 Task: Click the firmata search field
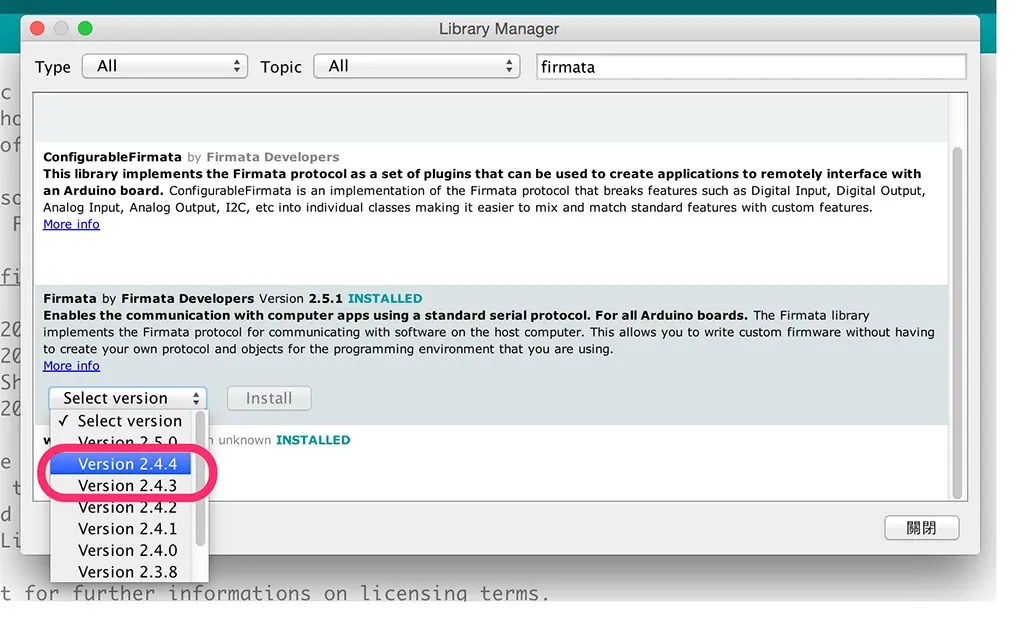pos(751,67)
